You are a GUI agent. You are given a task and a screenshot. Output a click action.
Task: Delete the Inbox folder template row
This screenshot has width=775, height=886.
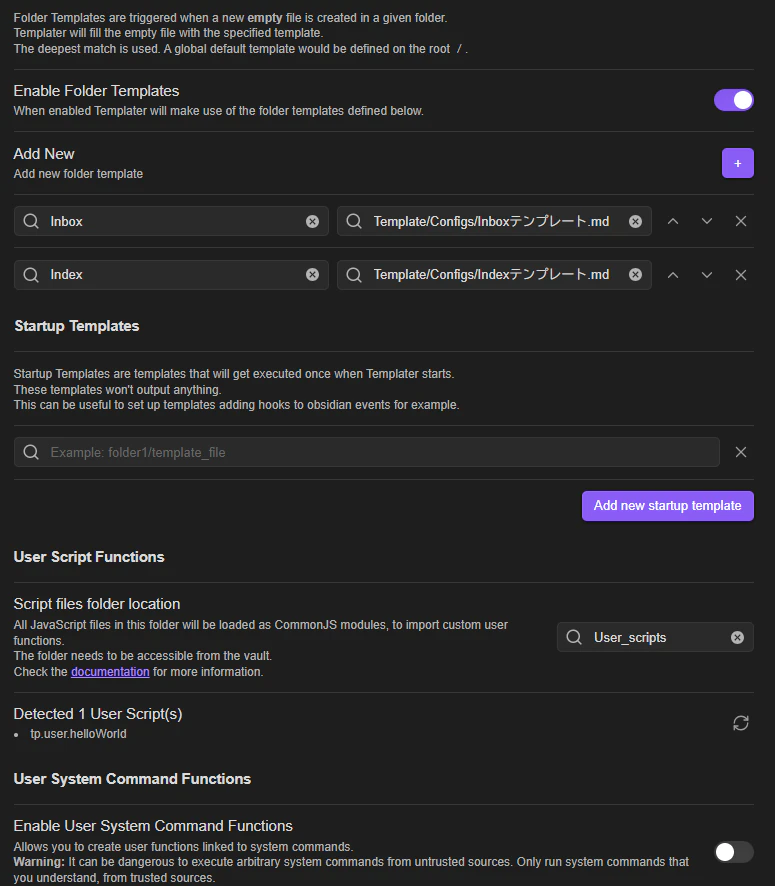click(x=741, y=222)
